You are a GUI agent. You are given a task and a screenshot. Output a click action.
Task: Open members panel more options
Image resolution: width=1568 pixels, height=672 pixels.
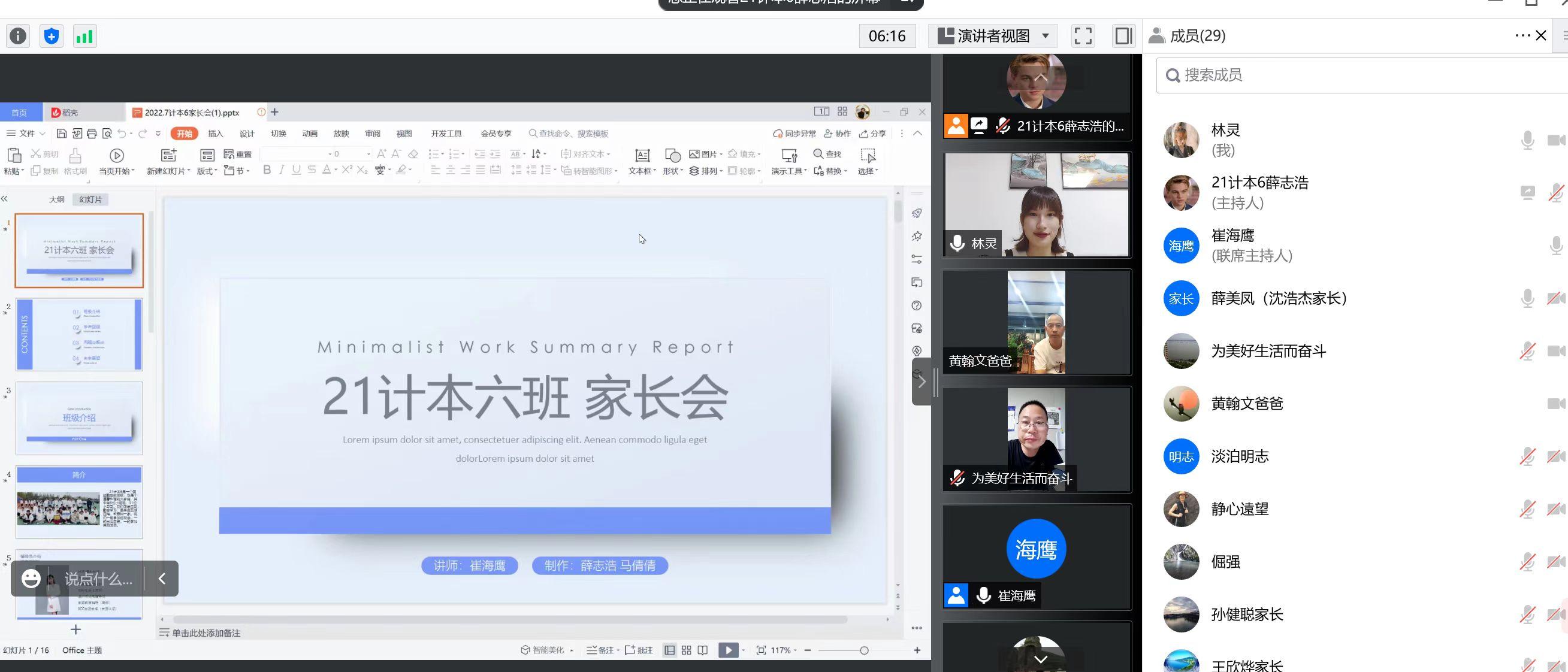click(x=1522, y=35)
